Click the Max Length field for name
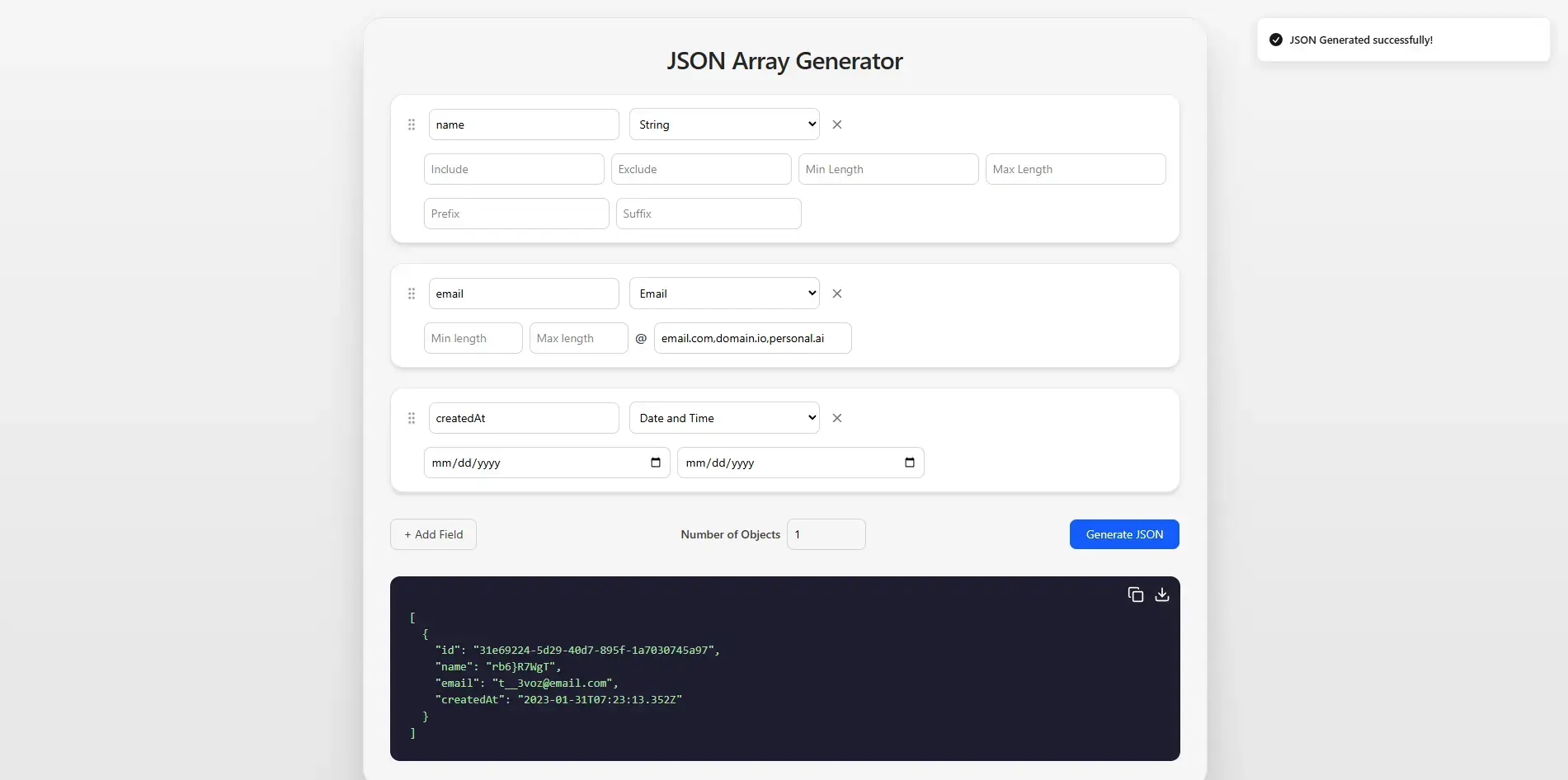 click(1075, 169)
